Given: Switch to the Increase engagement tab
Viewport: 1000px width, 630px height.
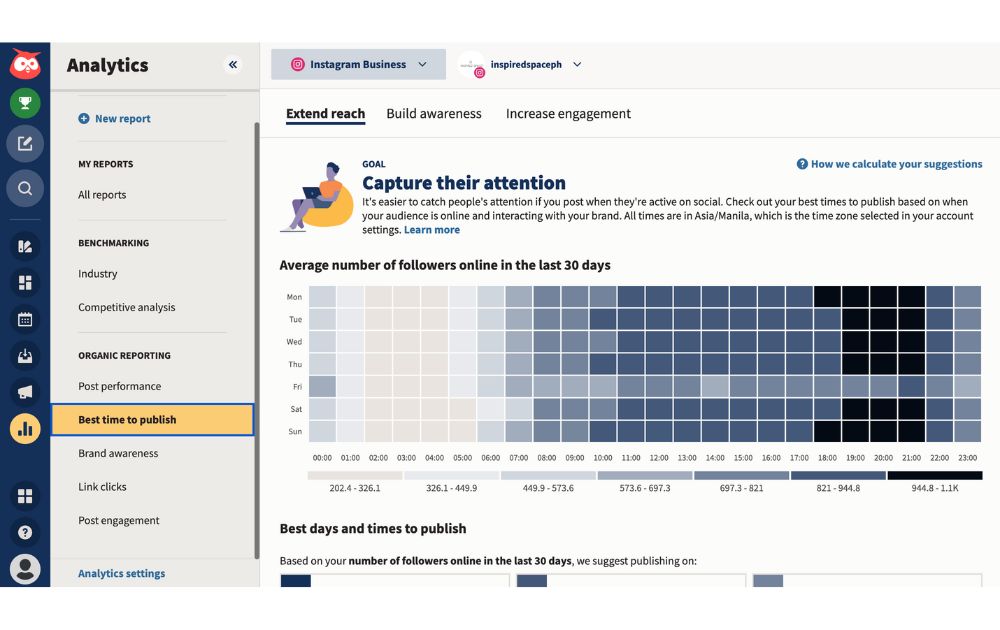Looking at the screenshot, I should click(568, 114).
